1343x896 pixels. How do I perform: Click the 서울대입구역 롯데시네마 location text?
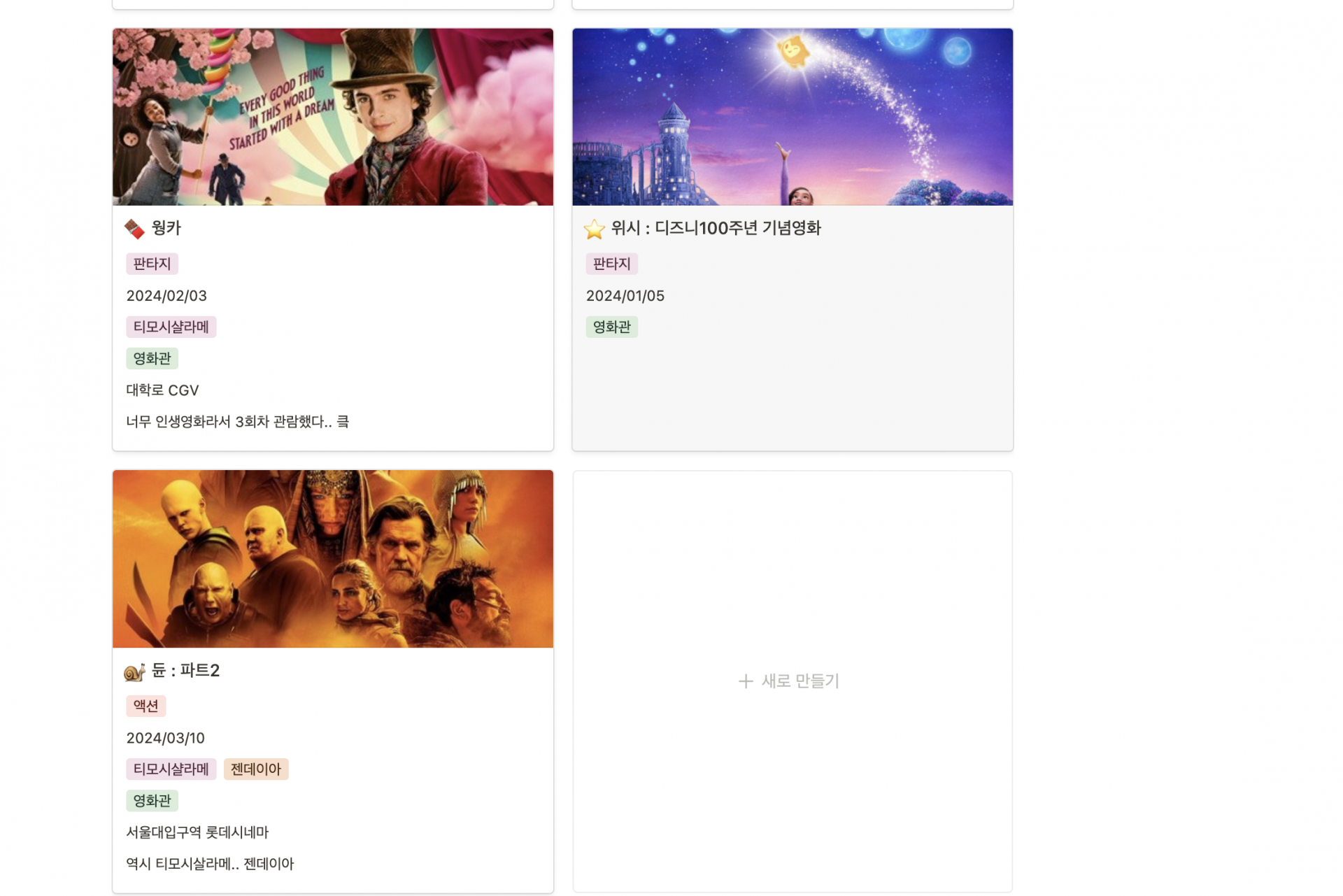pos(197,832)
